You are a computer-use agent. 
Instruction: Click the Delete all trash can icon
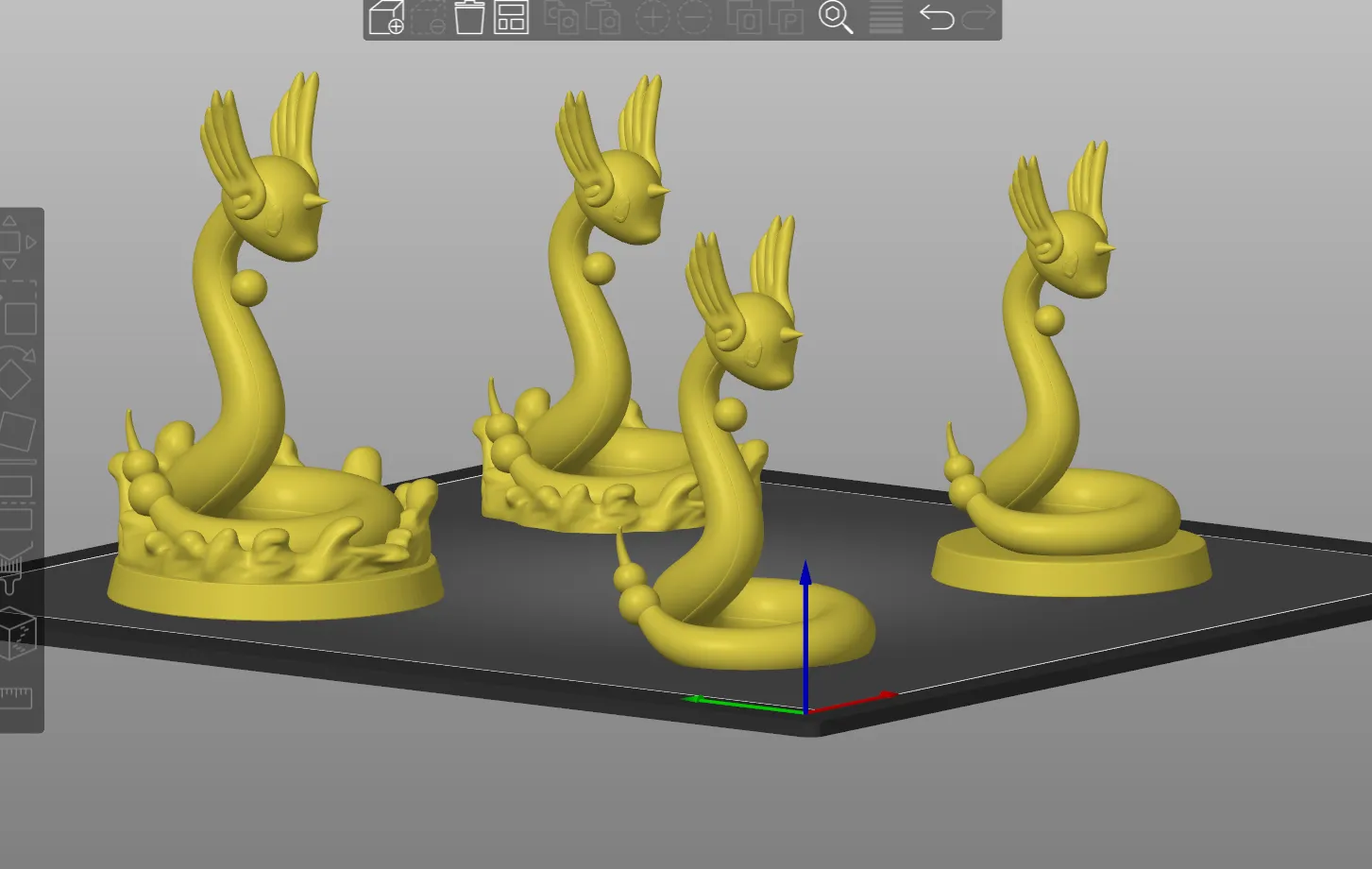coord(469,17)
